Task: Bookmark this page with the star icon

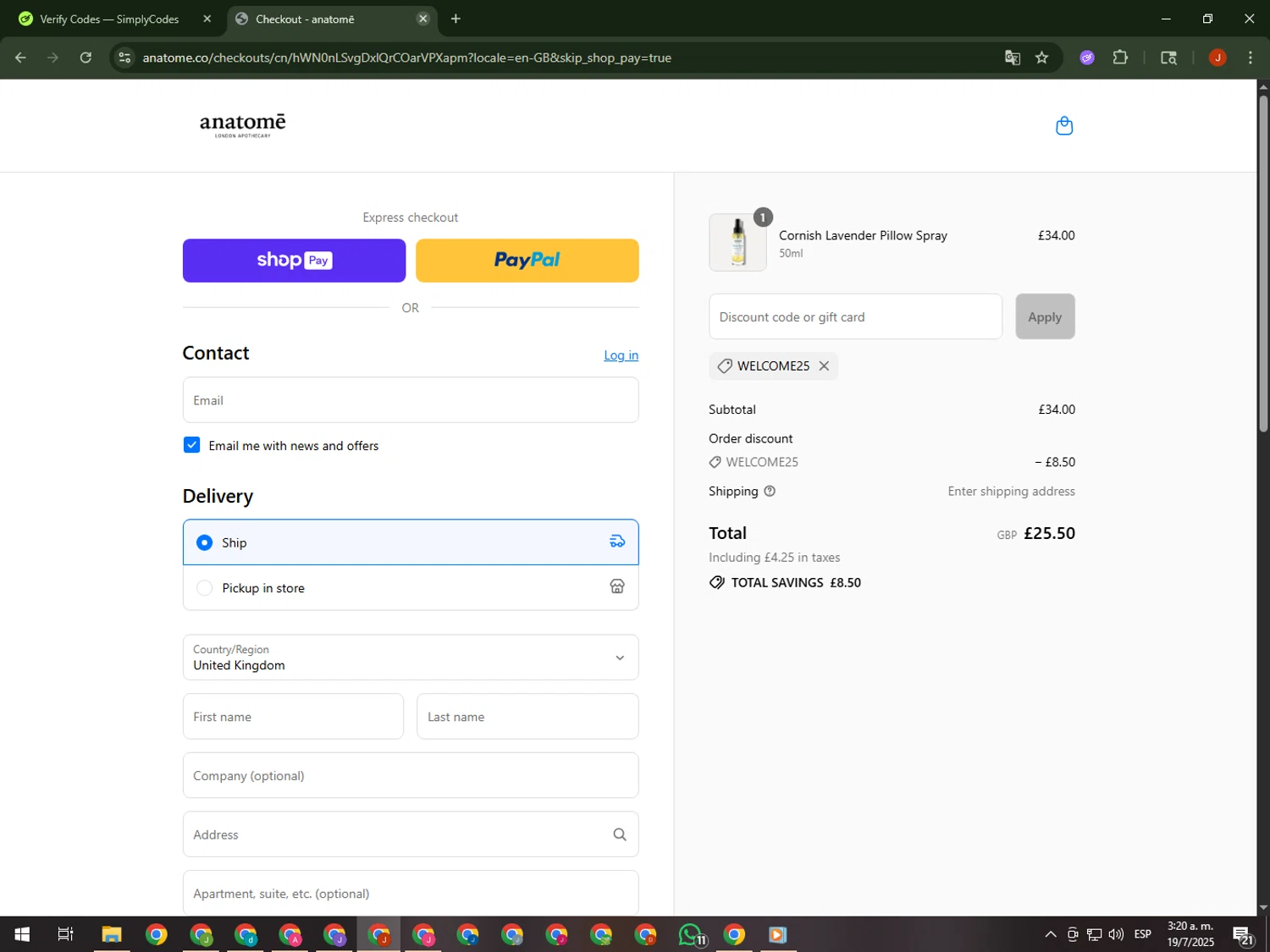Action: tap(1041, 58)
